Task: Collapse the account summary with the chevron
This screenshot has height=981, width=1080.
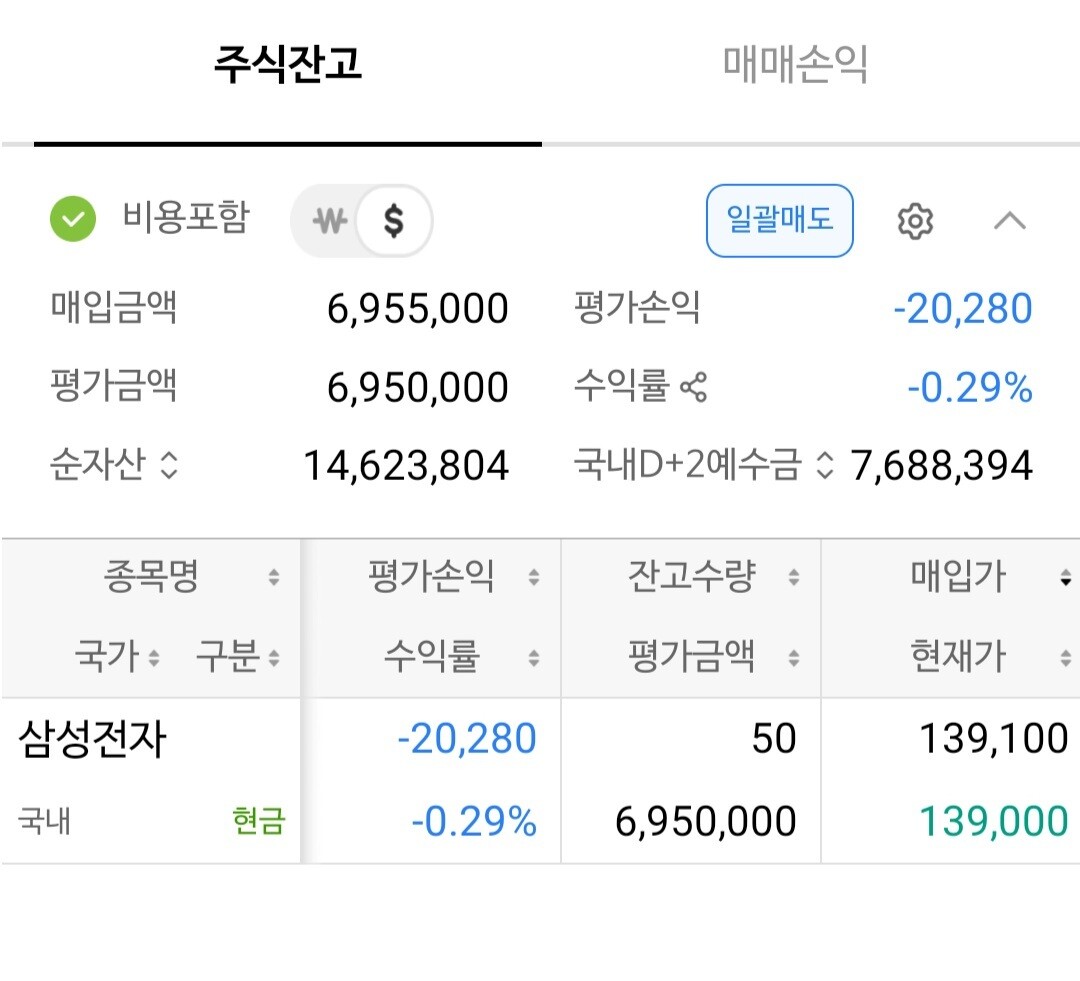Action: coord(1009,221)
